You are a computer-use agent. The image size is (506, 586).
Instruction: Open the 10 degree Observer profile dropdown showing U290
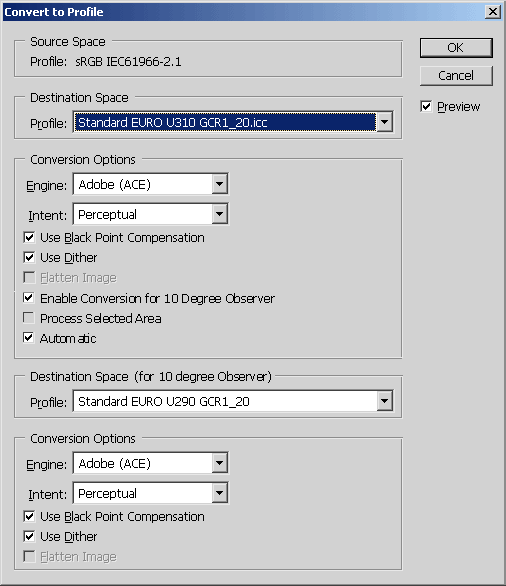233,401
